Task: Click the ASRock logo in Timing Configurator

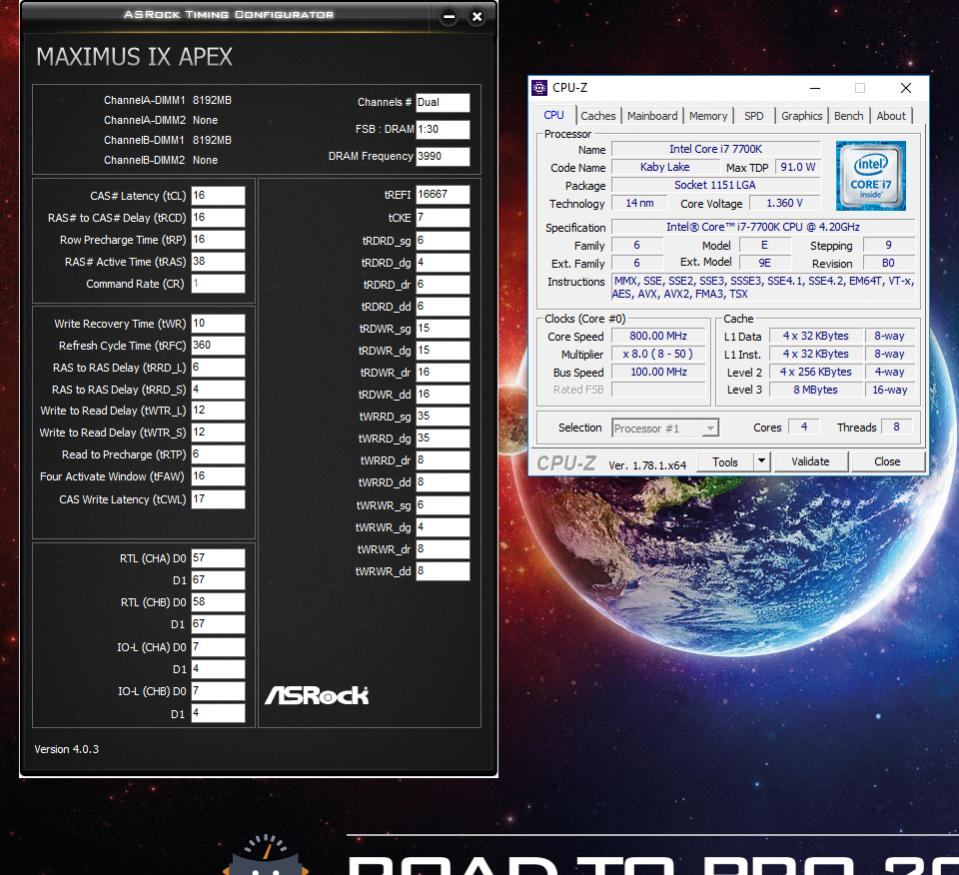Action: (317, 695)
